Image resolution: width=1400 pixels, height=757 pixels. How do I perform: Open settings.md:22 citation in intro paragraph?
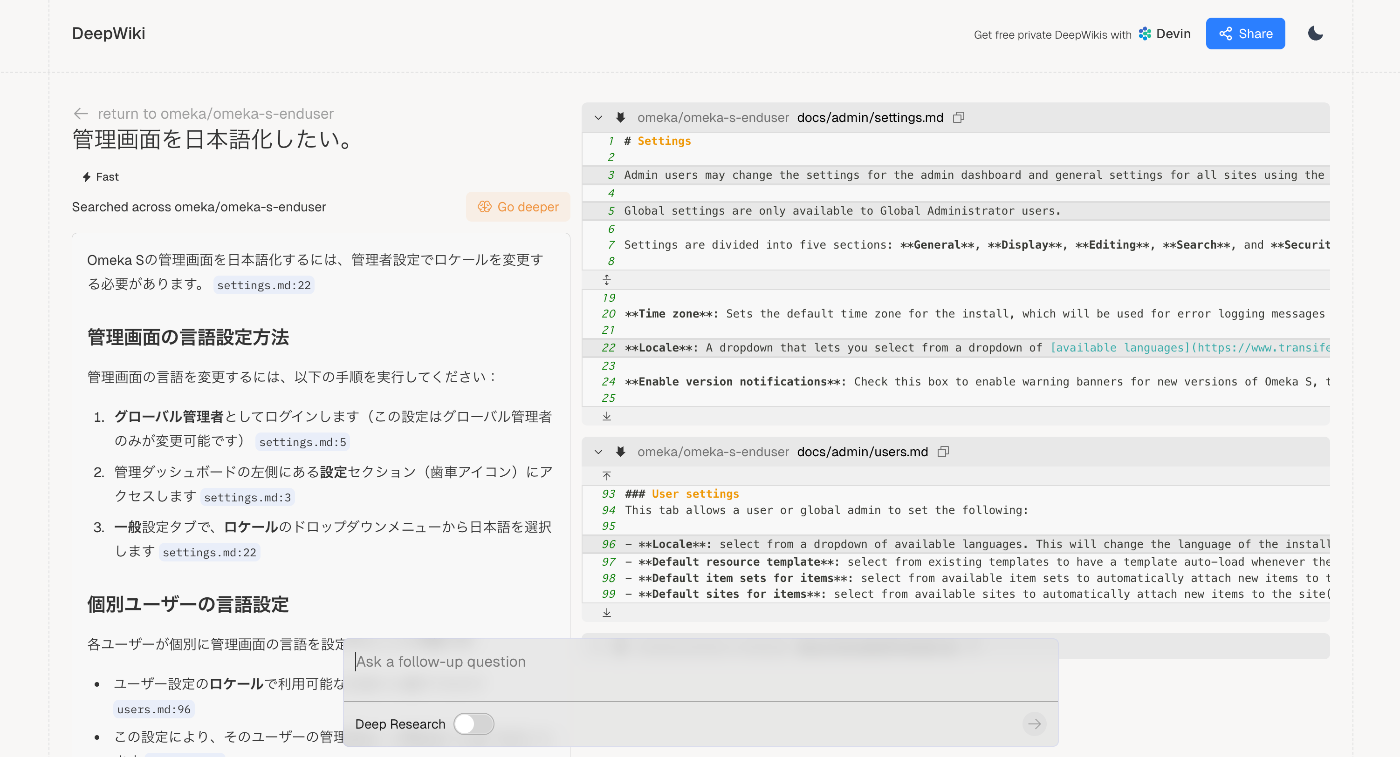point(264,285)
